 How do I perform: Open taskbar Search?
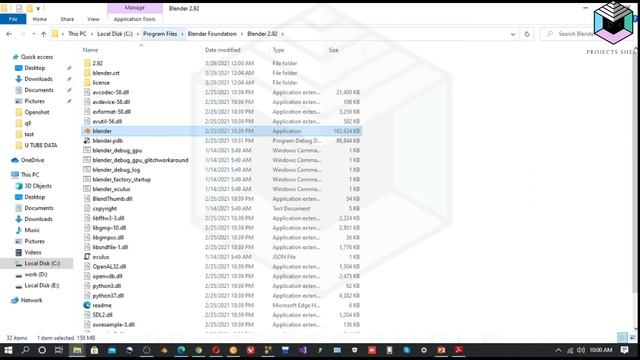[25, 350]
